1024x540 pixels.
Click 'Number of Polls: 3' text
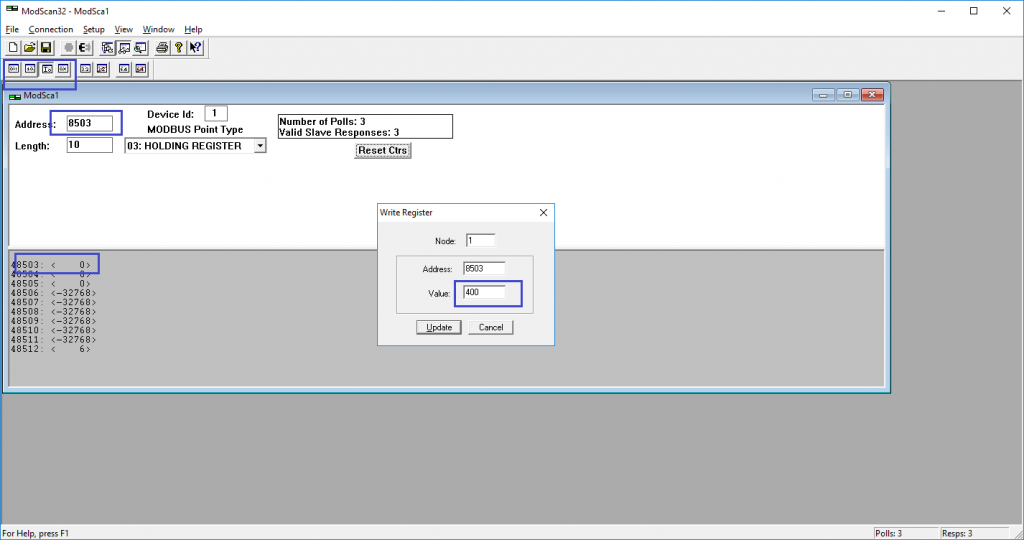(323, 121)
